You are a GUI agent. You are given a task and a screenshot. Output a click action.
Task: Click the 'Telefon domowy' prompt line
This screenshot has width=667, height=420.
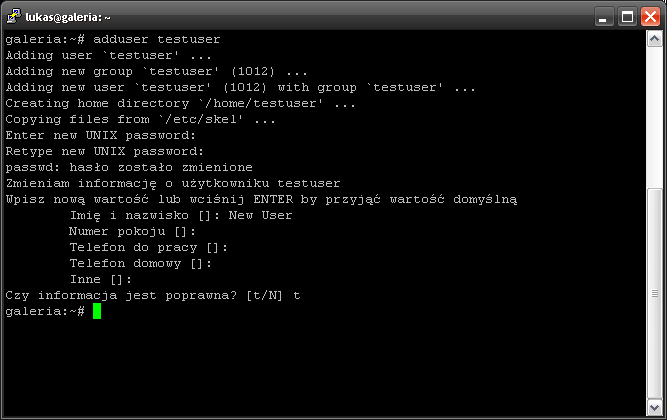pos(140,263)
